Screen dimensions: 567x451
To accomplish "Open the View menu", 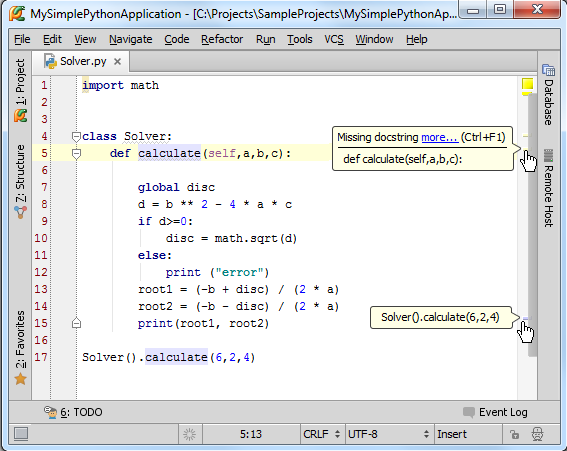I will pos(85,39).
